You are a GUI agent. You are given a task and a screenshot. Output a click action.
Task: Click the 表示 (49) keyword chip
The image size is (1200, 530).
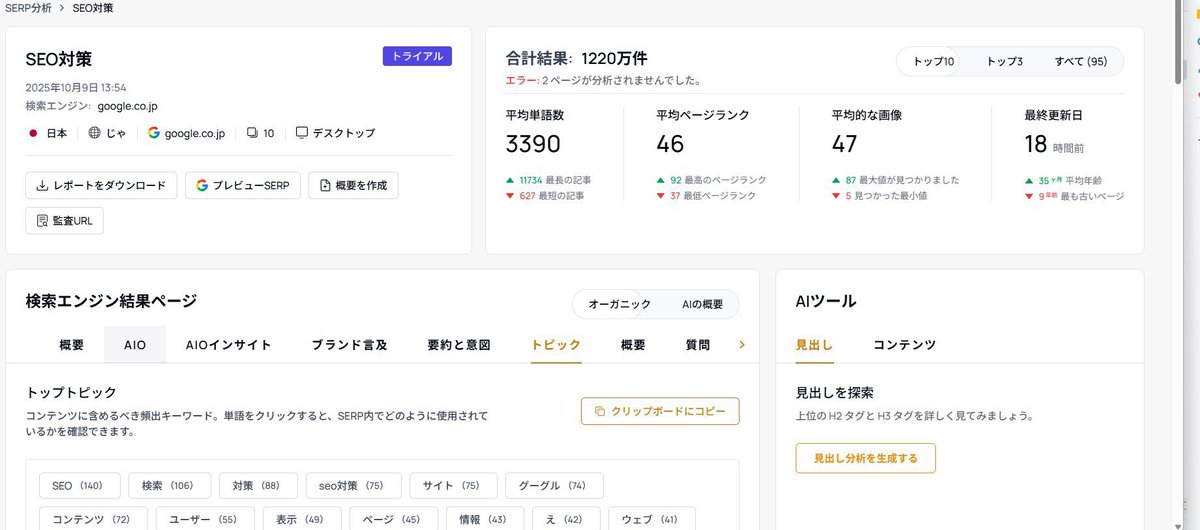(302, 519)
